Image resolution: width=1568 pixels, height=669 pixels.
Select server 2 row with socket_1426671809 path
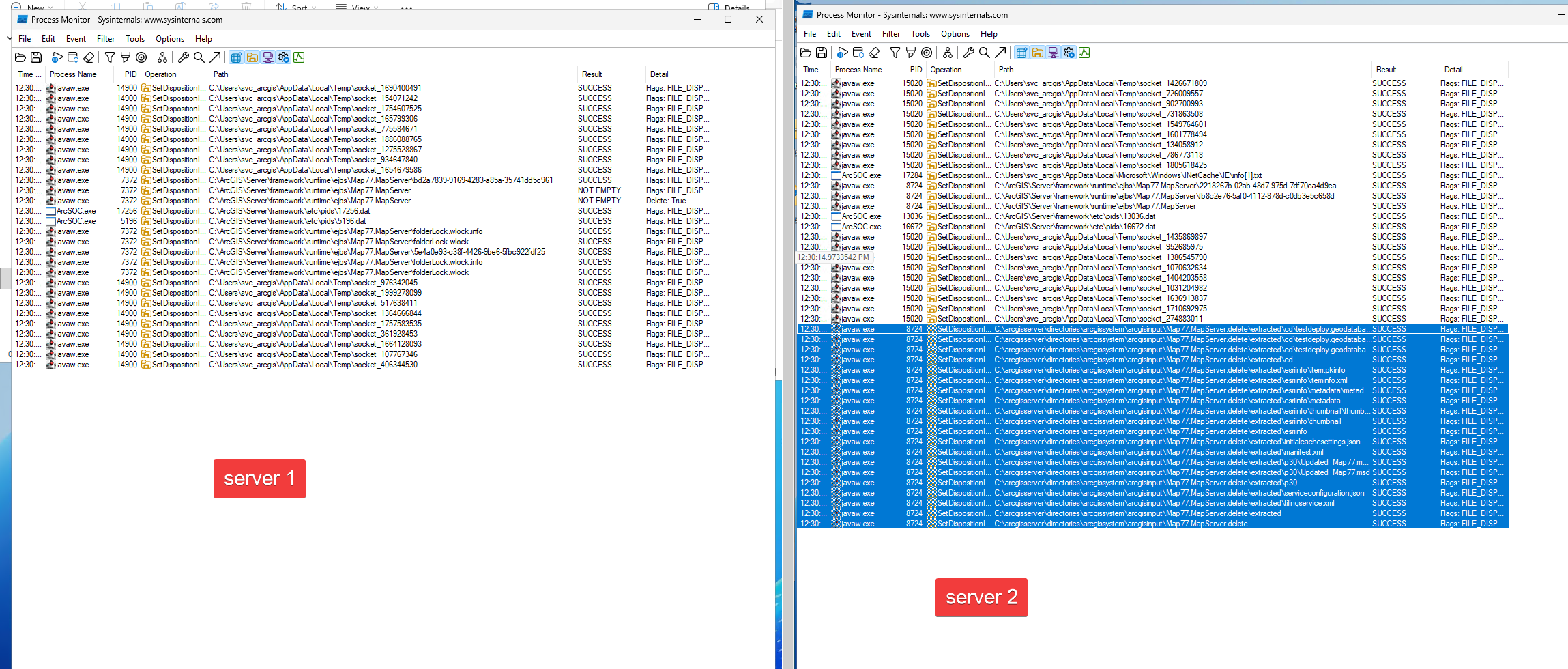tap(1152, 83)
